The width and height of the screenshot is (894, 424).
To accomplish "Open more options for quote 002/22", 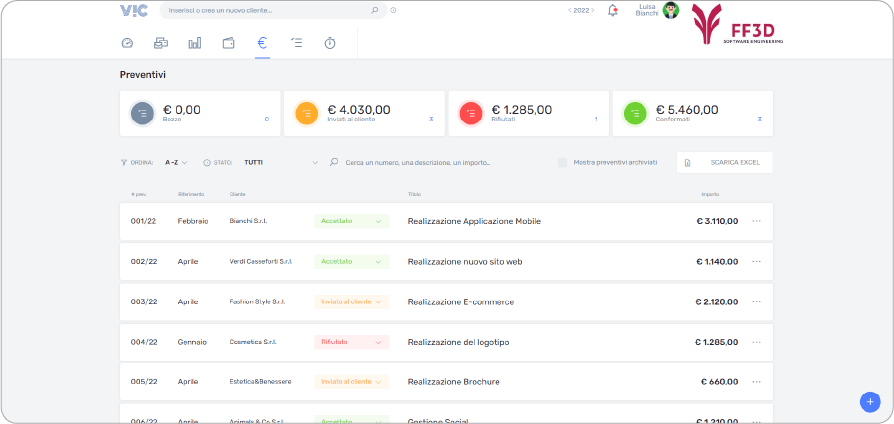I will point(757,262).
